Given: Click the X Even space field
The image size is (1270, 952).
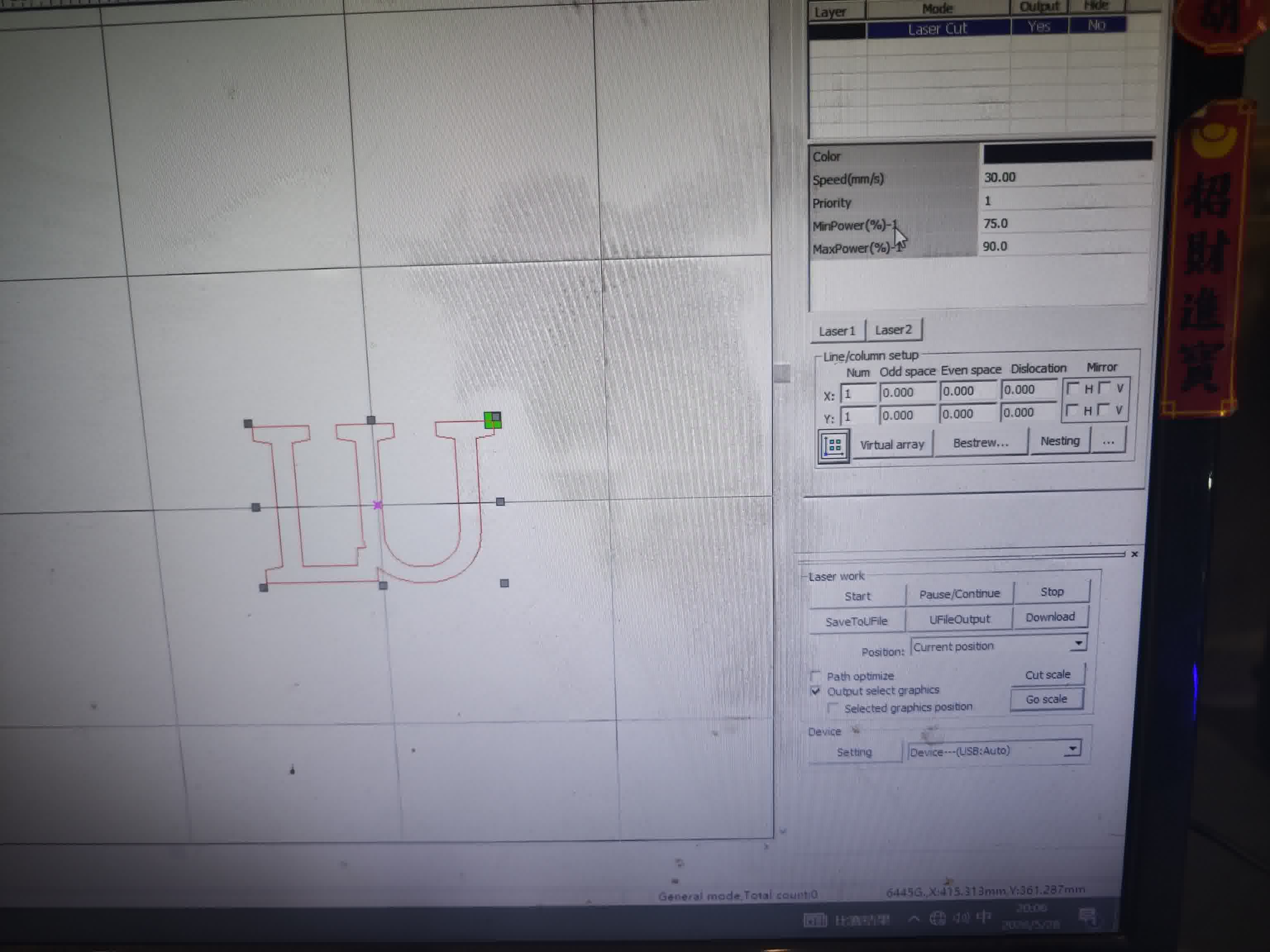Looking at the screenshot, I should click(968, 391).
